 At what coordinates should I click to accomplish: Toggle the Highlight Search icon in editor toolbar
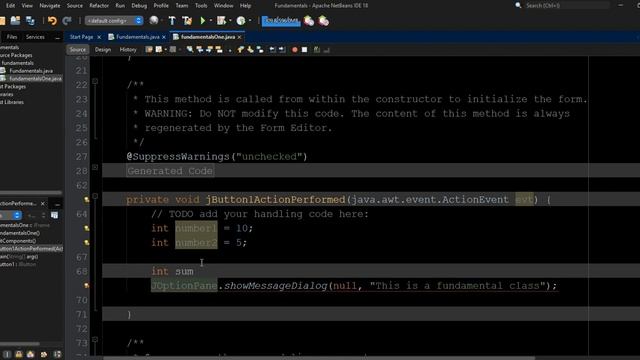(219, 49)
